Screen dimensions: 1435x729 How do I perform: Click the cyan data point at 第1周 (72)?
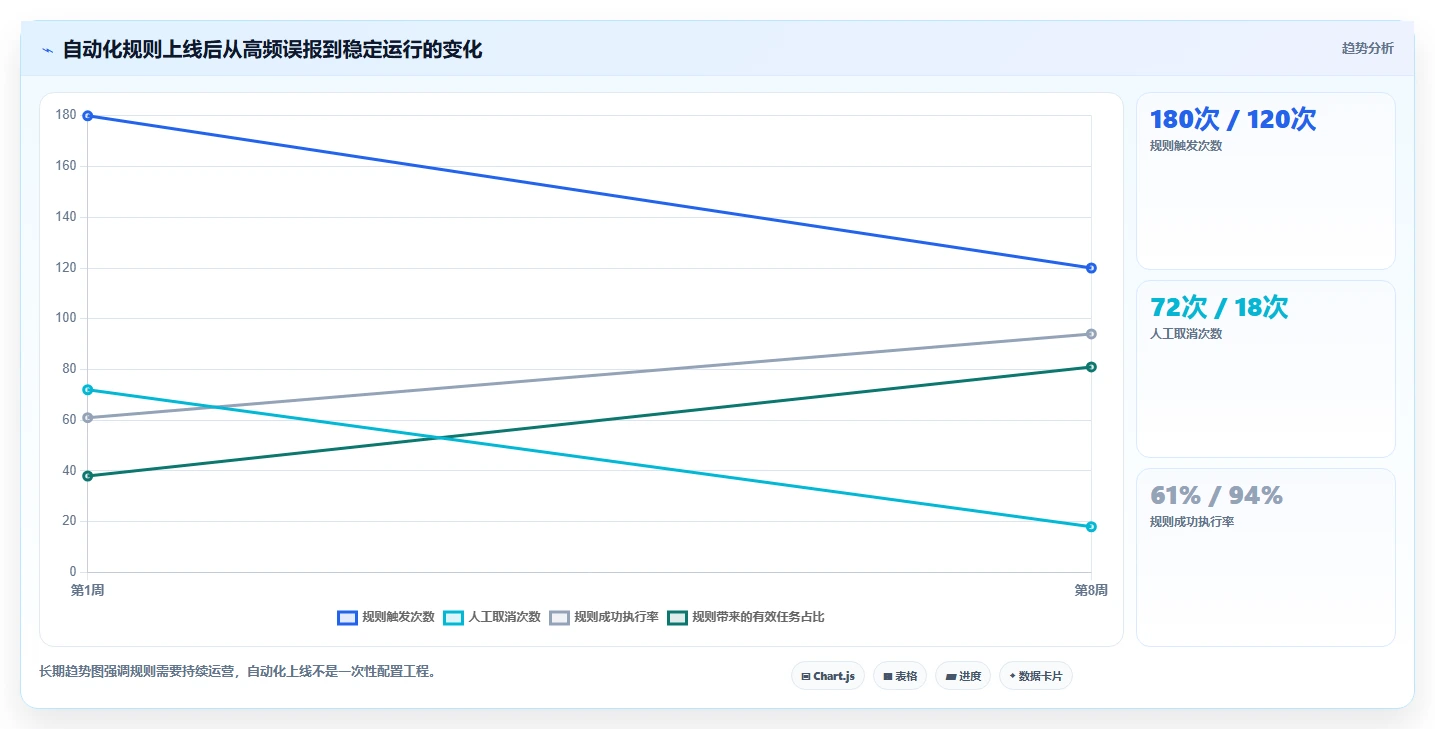(x=88, y=390)
